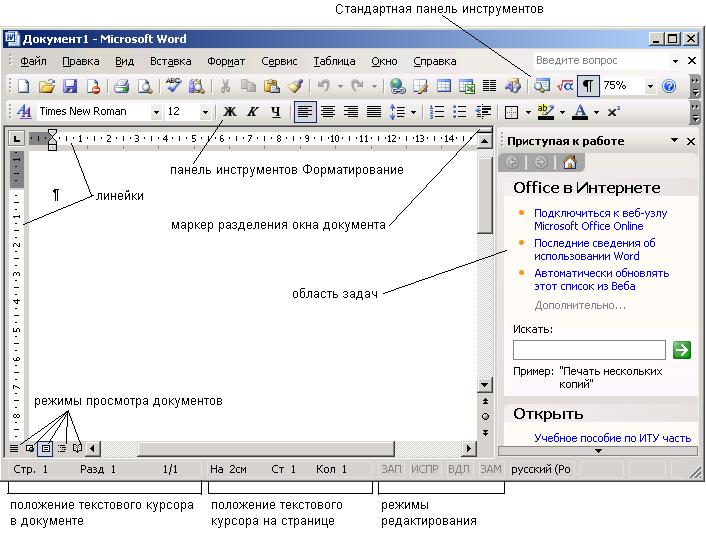Paste from clipboard icon
Screen dimensions: 706x541
click(272, 86)
